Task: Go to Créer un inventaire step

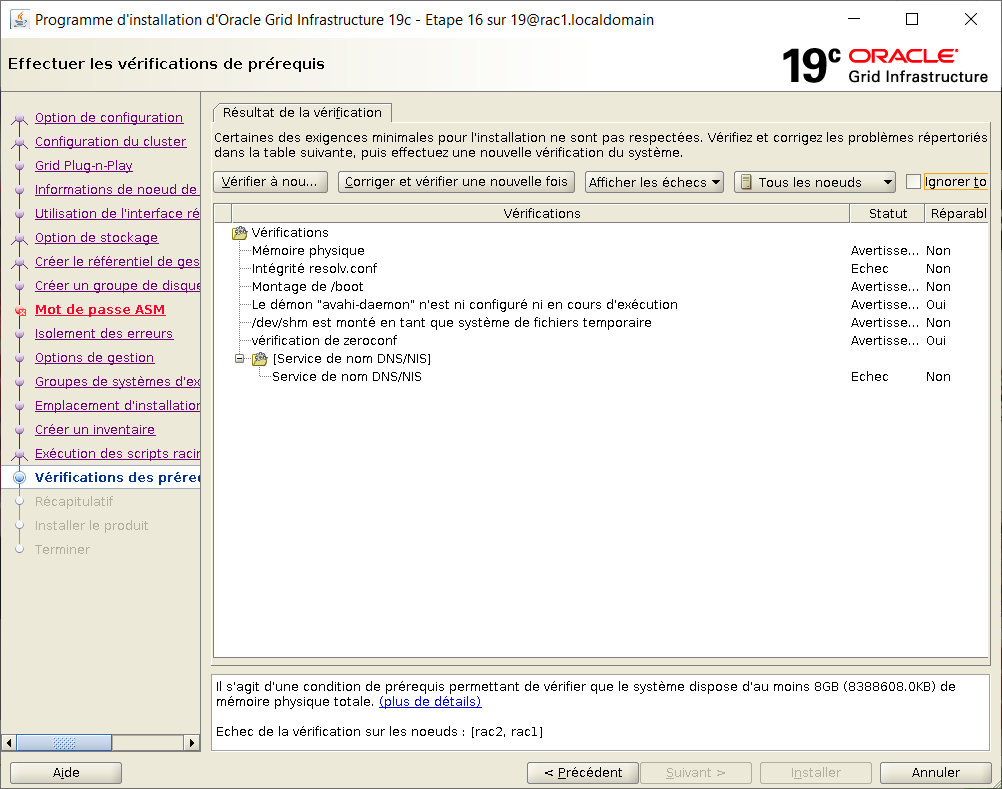Action: tap(95, 430)
